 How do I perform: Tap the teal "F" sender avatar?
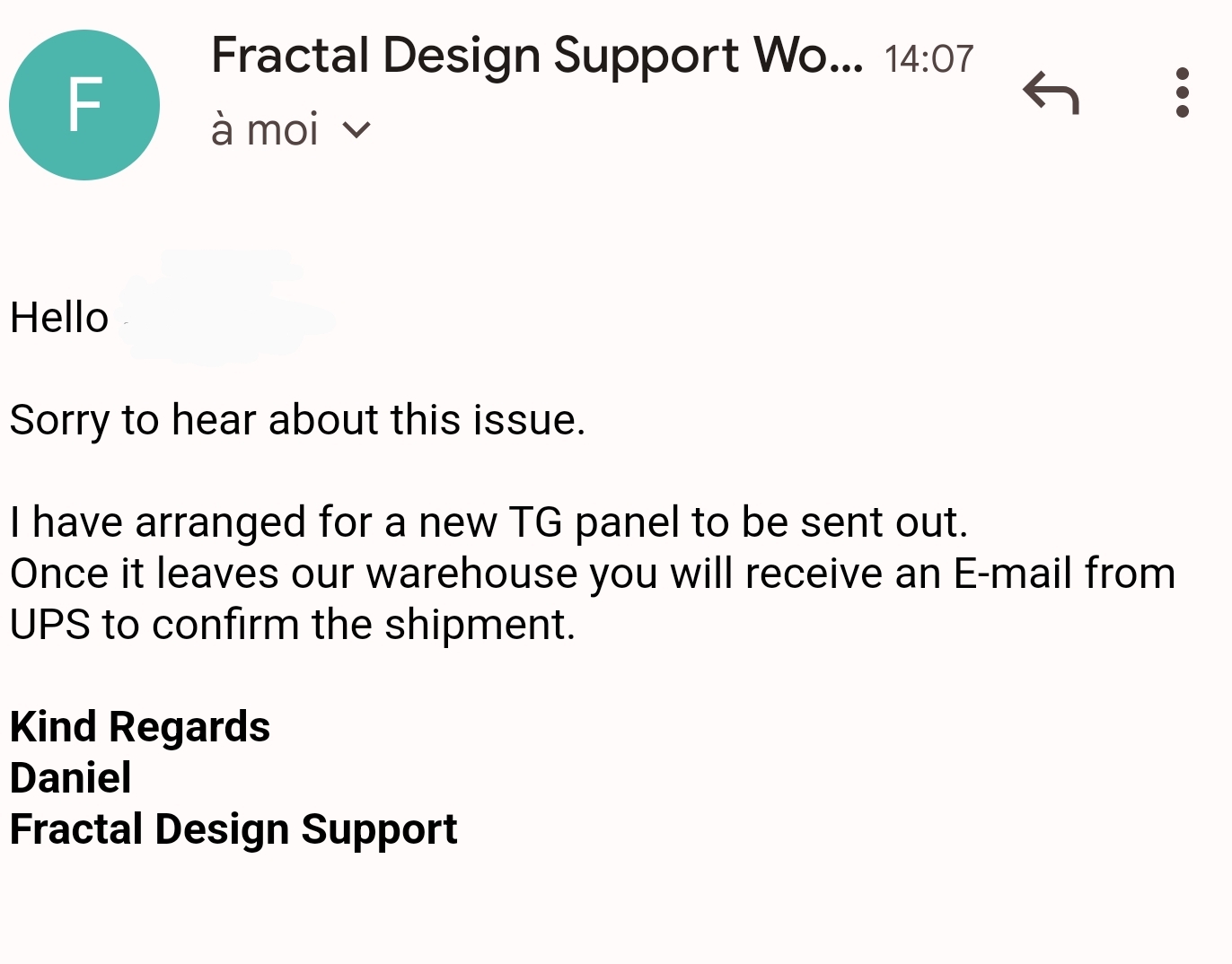tap(84, 105)
